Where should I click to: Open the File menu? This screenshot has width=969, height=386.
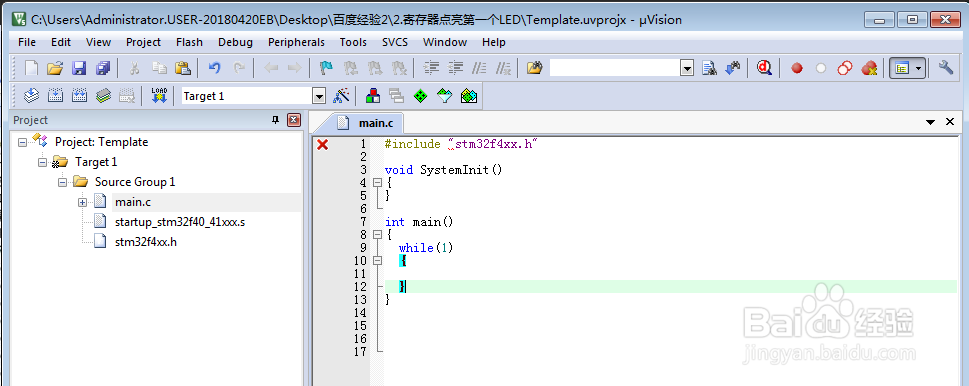pos(27,42)
